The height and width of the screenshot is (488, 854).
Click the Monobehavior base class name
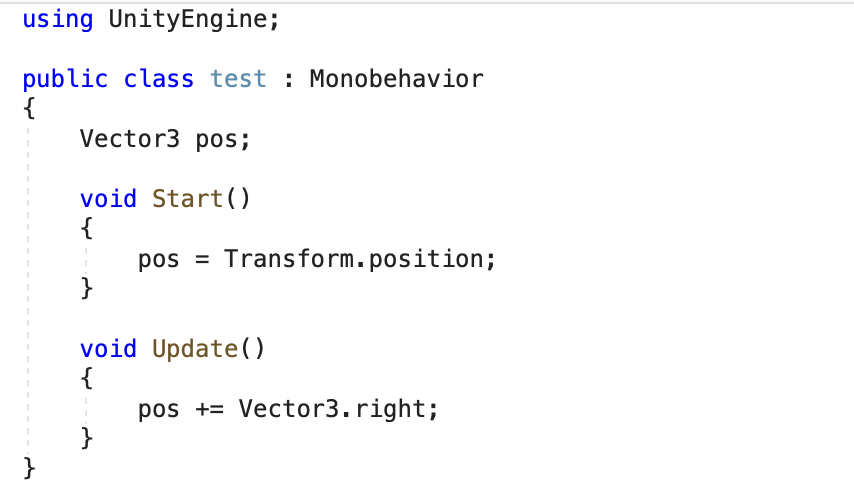[x=396, y=79]
